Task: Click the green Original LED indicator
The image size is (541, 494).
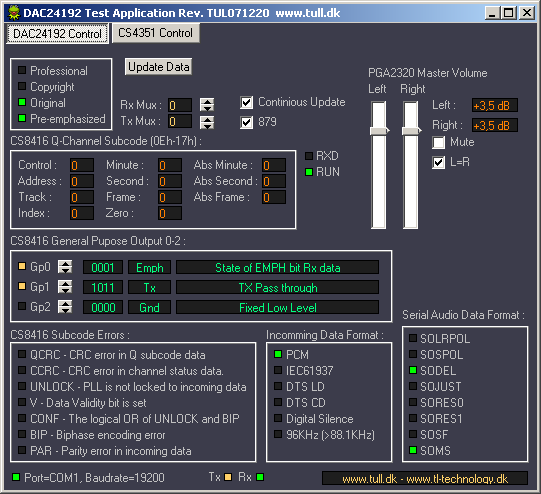Action: [x=22, y=102]
